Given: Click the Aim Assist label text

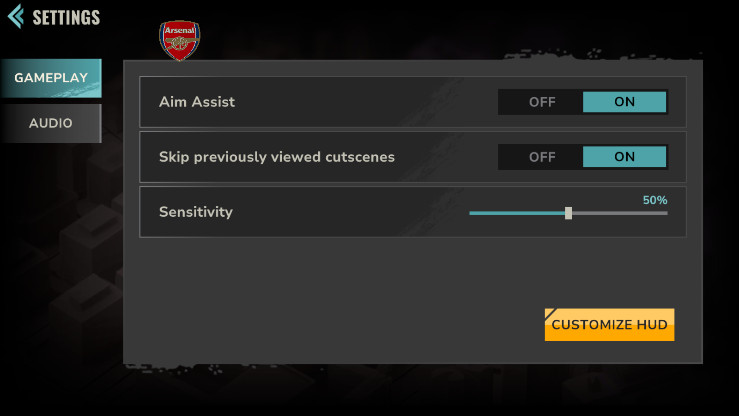Looking at the screenshot, I should point(197,102).
